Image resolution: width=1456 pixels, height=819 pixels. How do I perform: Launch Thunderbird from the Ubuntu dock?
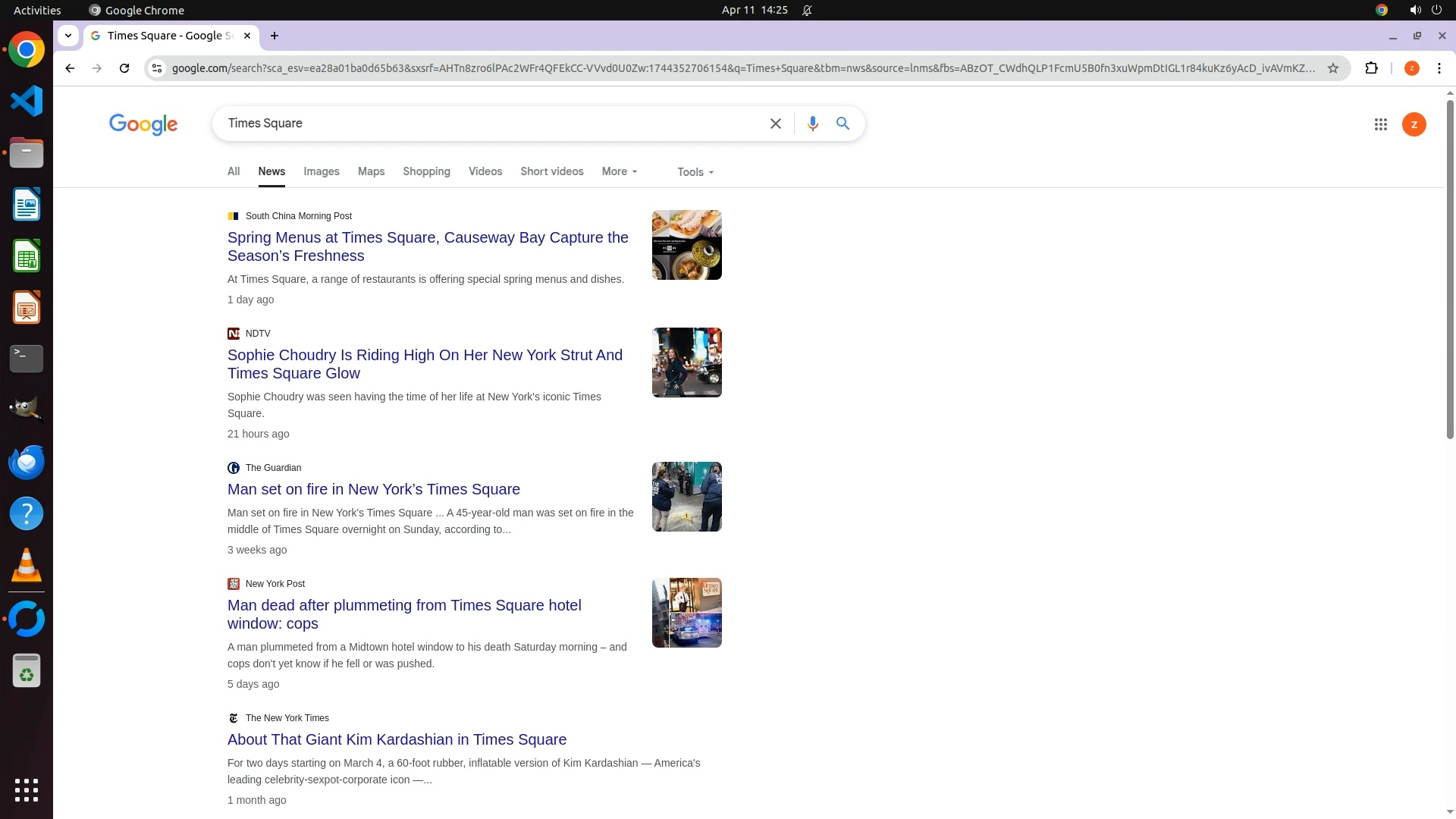pyautogui.click(x=27, y=463)
